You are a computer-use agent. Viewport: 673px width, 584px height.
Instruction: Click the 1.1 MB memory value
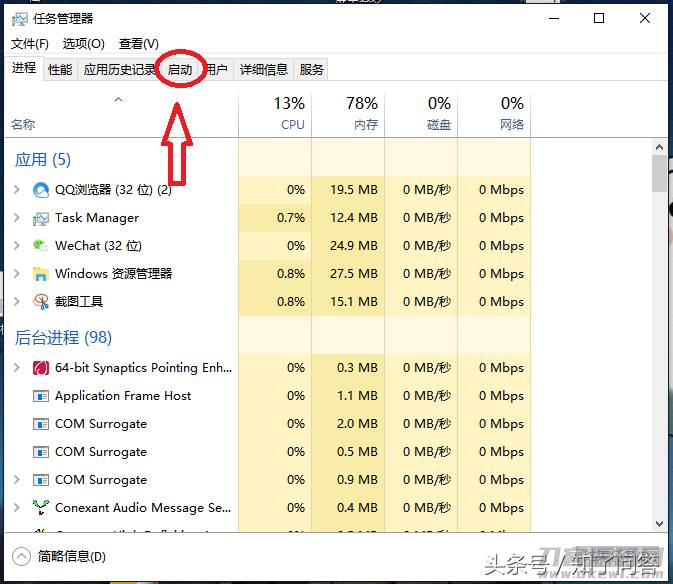(357, 396)
